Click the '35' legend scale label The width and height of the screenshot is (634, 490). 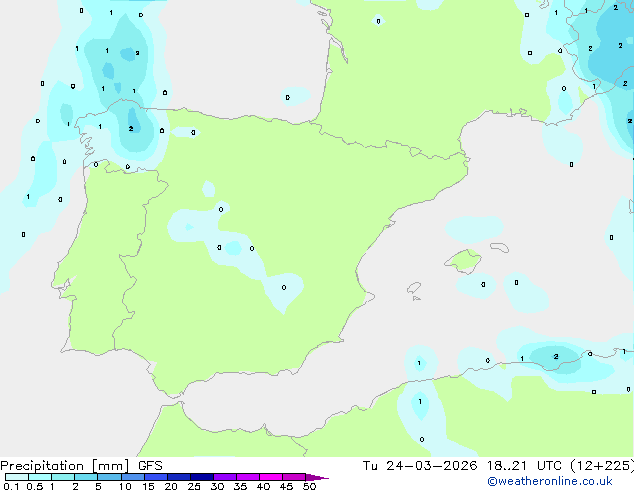coord(240,486)
